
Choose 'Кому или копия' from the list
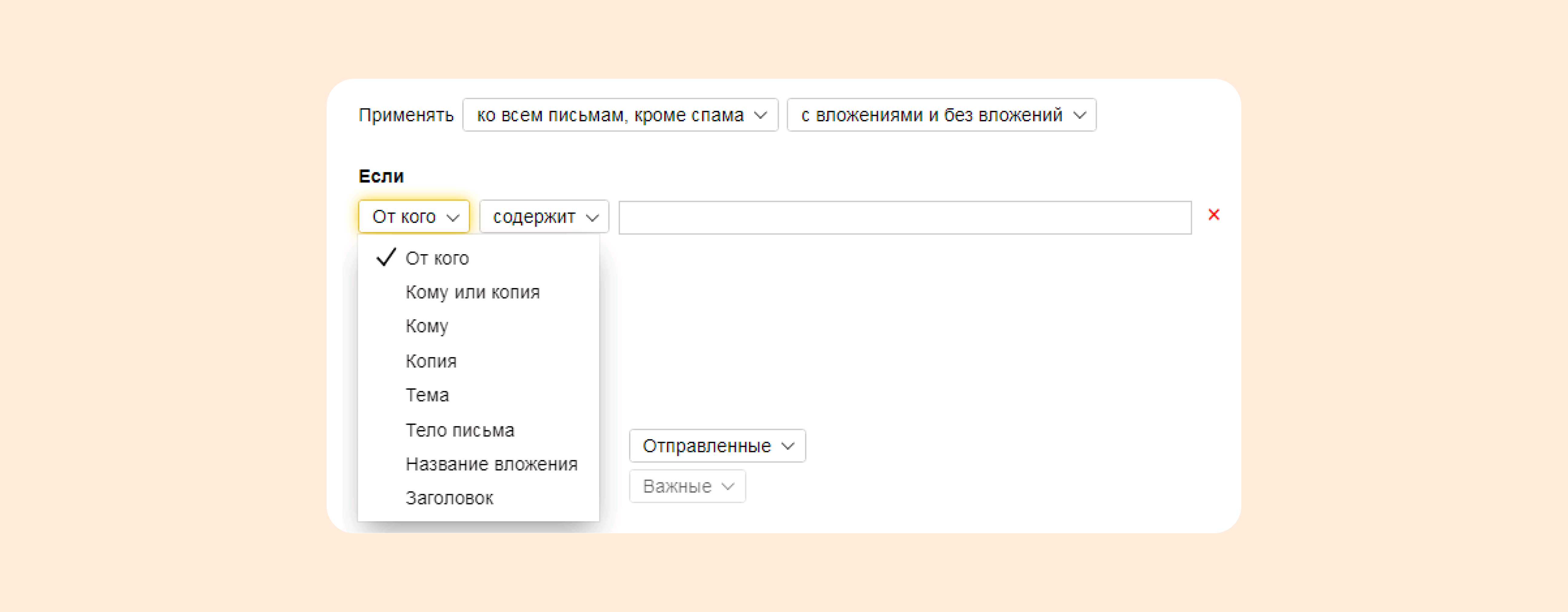pos(479,292)
